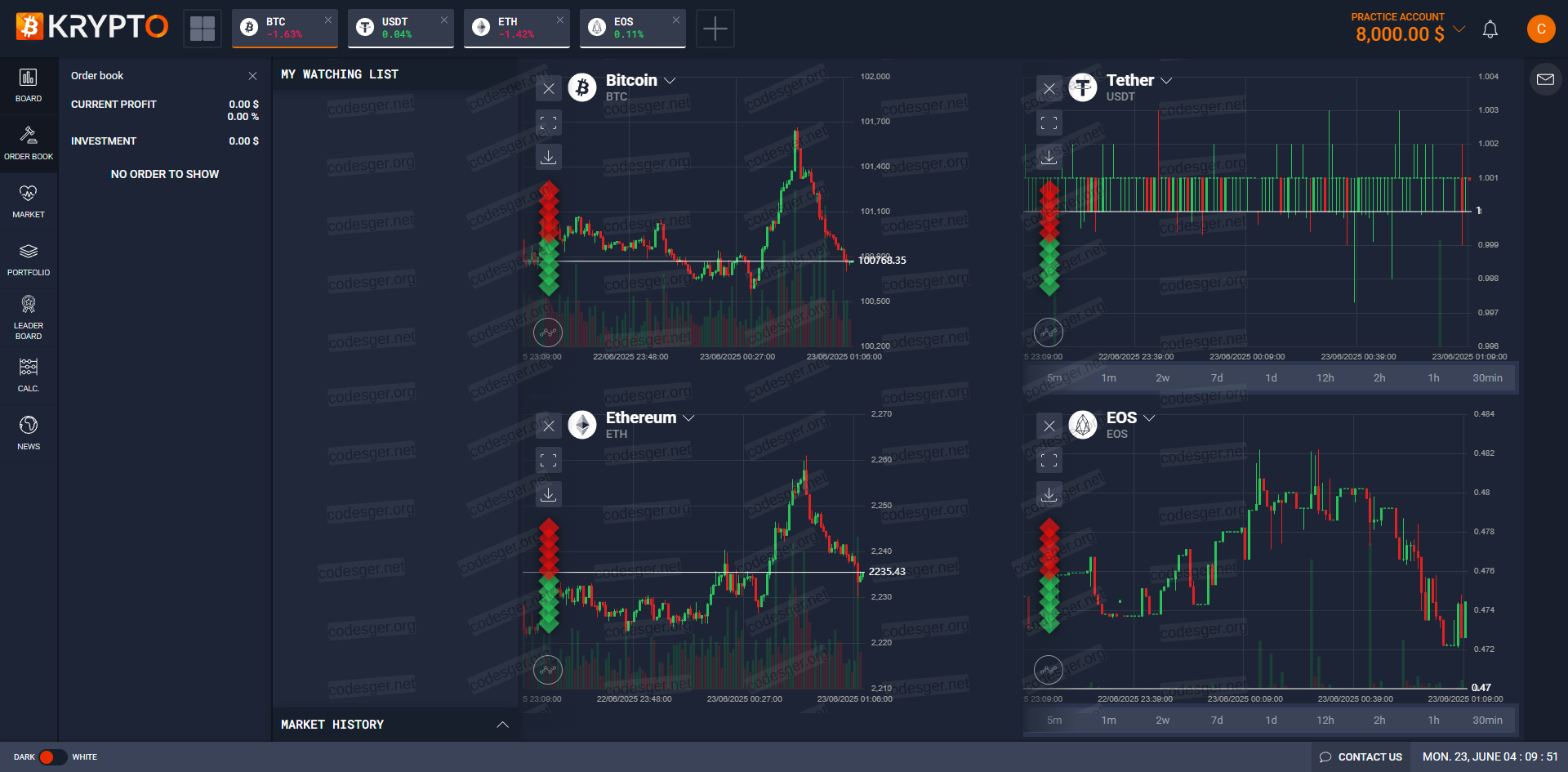1568x772 pixels.
Task: Click the Bitcoin depth indicator diamonds
Action: tap(549, 238)
